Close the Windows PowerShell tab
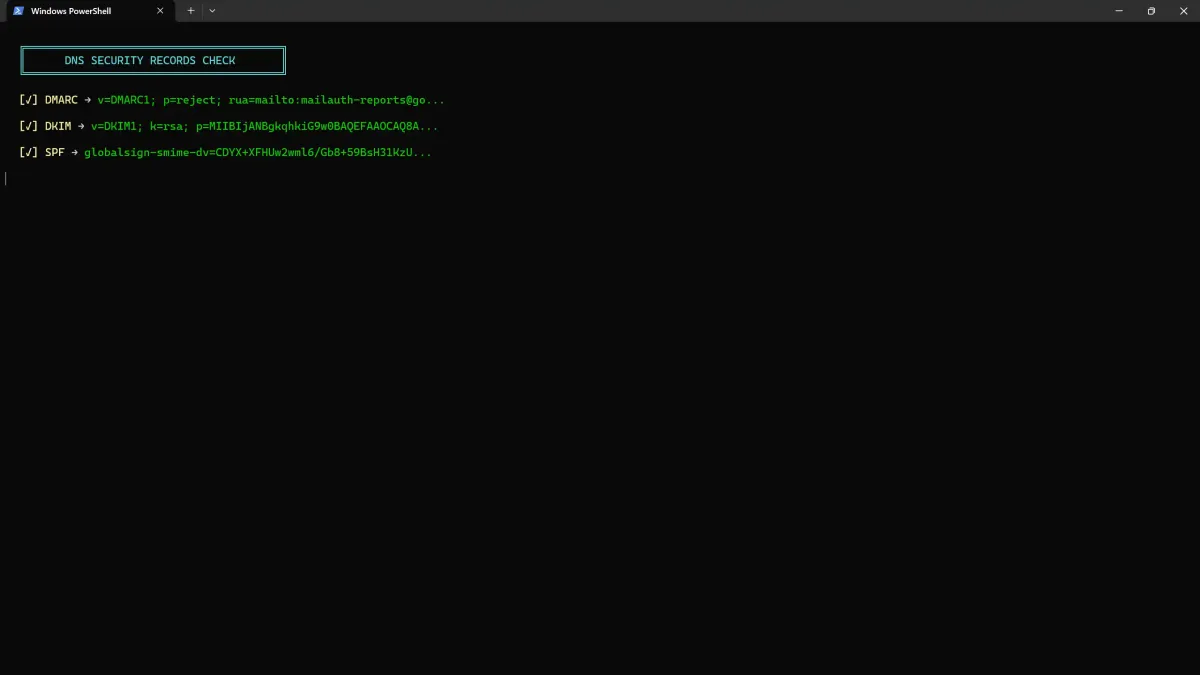 pyautogui.click(x=160, y=11)
